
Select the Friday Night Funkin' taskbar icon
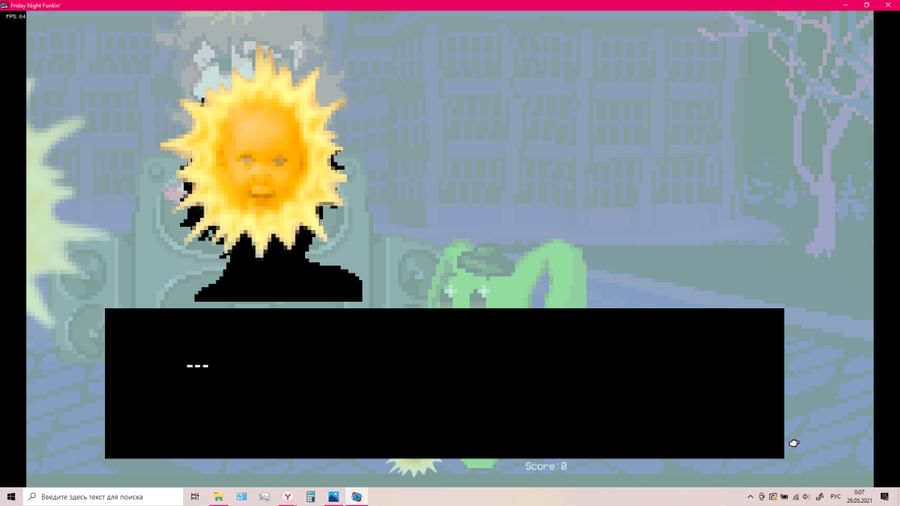356,497
